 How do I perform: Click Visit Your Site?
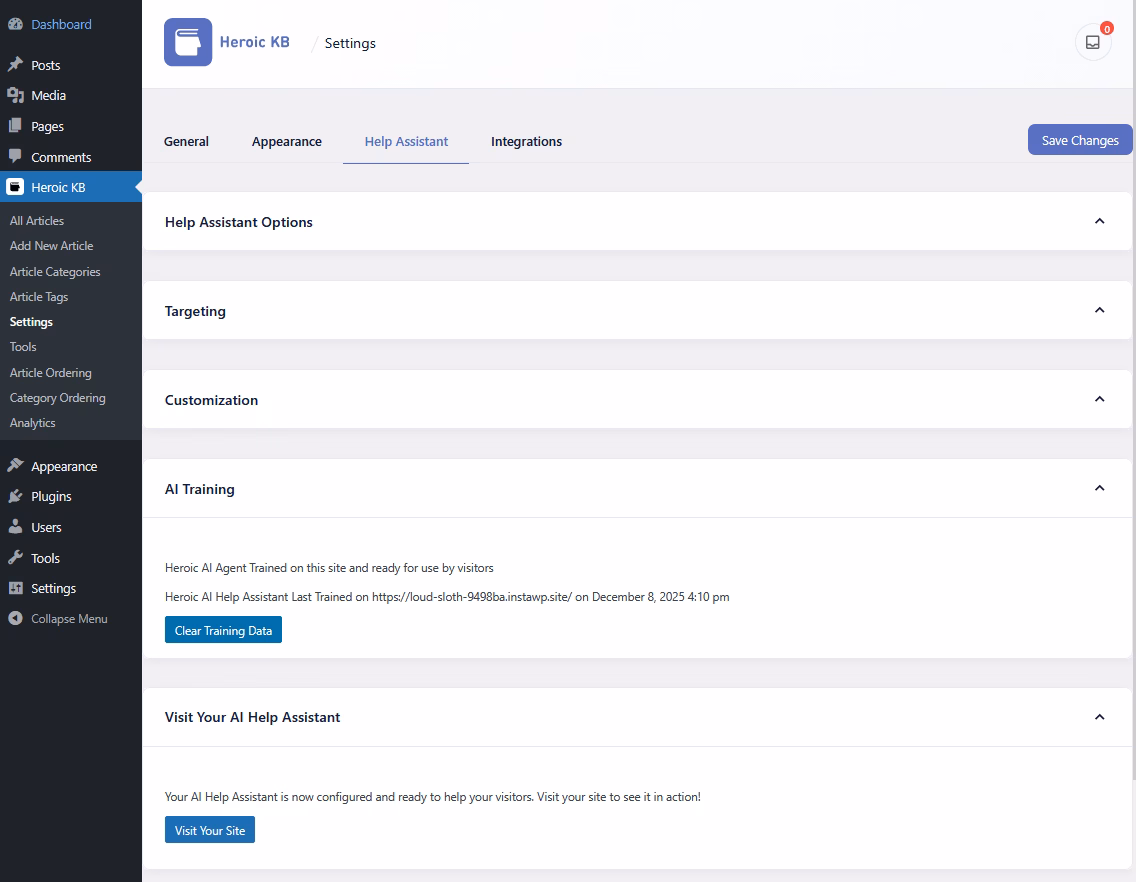(209, 829)
